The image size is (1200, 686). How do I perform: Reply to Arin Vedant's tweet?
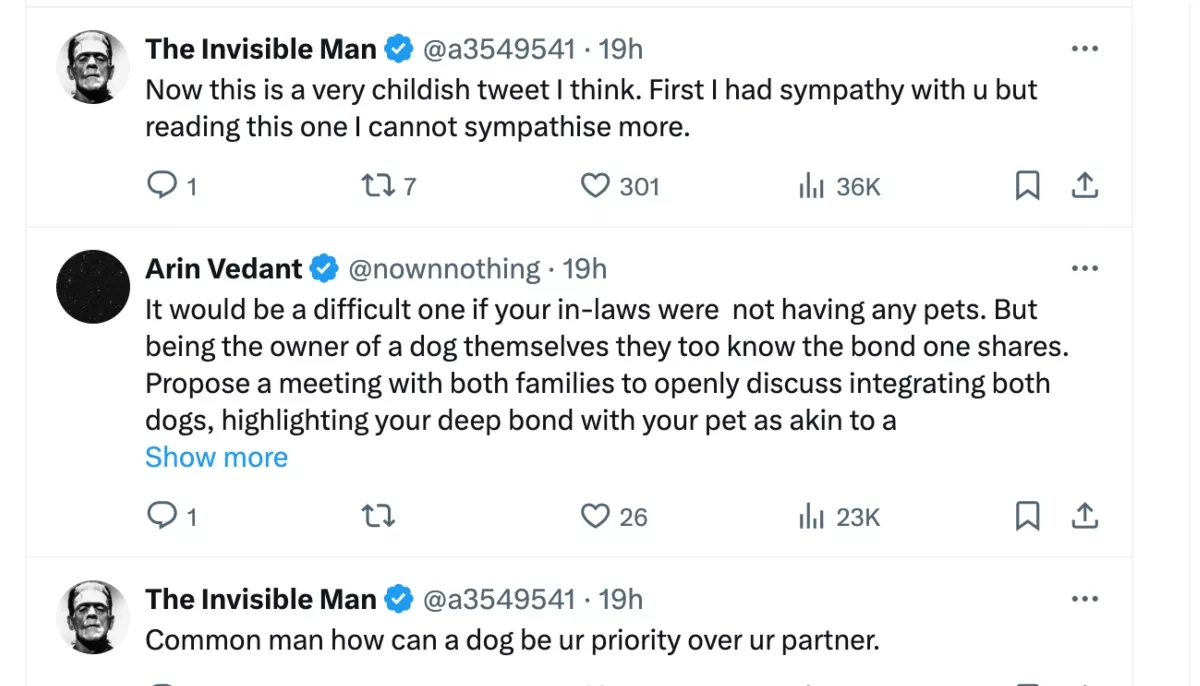coord(161,516)
